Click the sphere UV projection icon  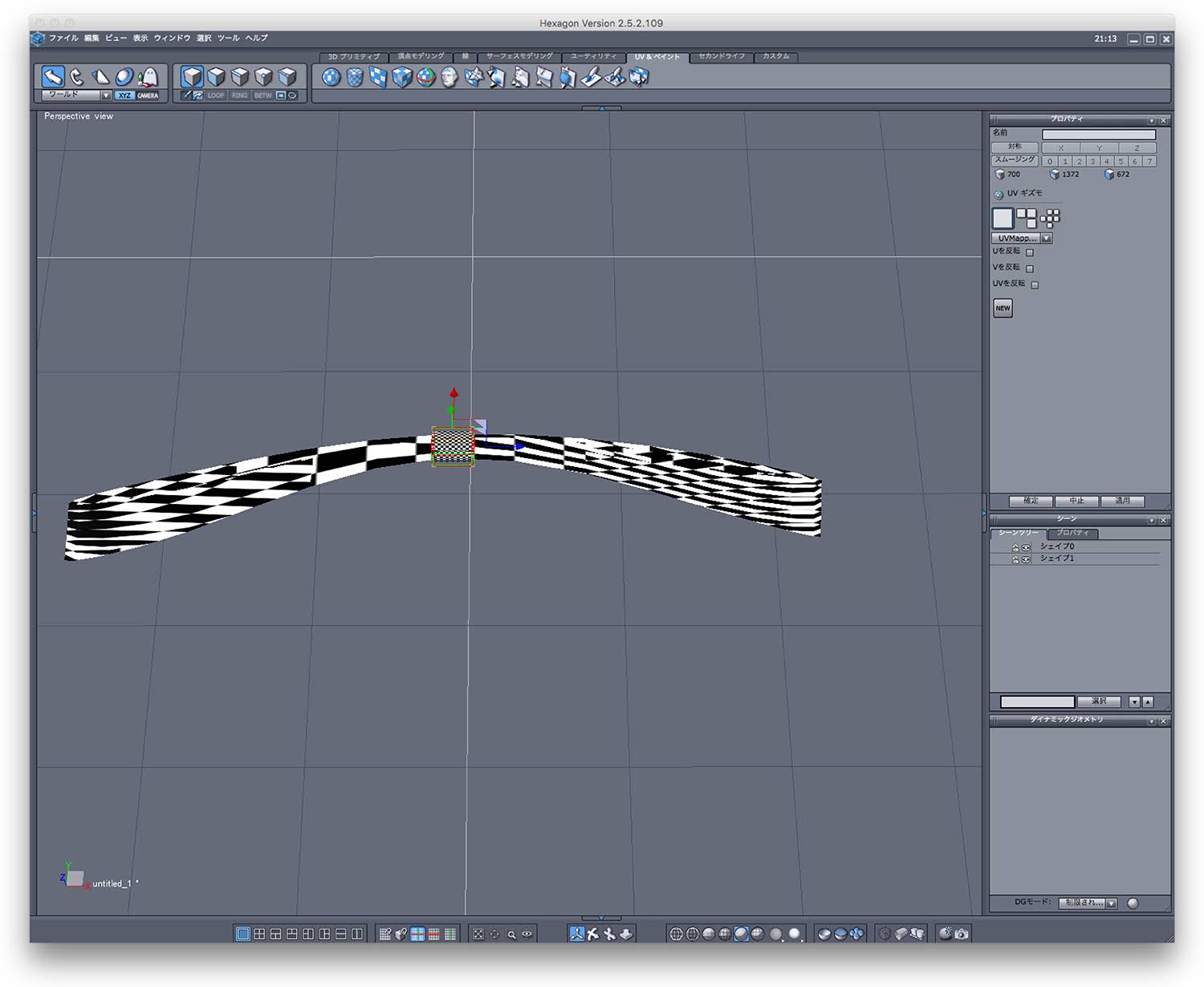click(x=331, y=77)
